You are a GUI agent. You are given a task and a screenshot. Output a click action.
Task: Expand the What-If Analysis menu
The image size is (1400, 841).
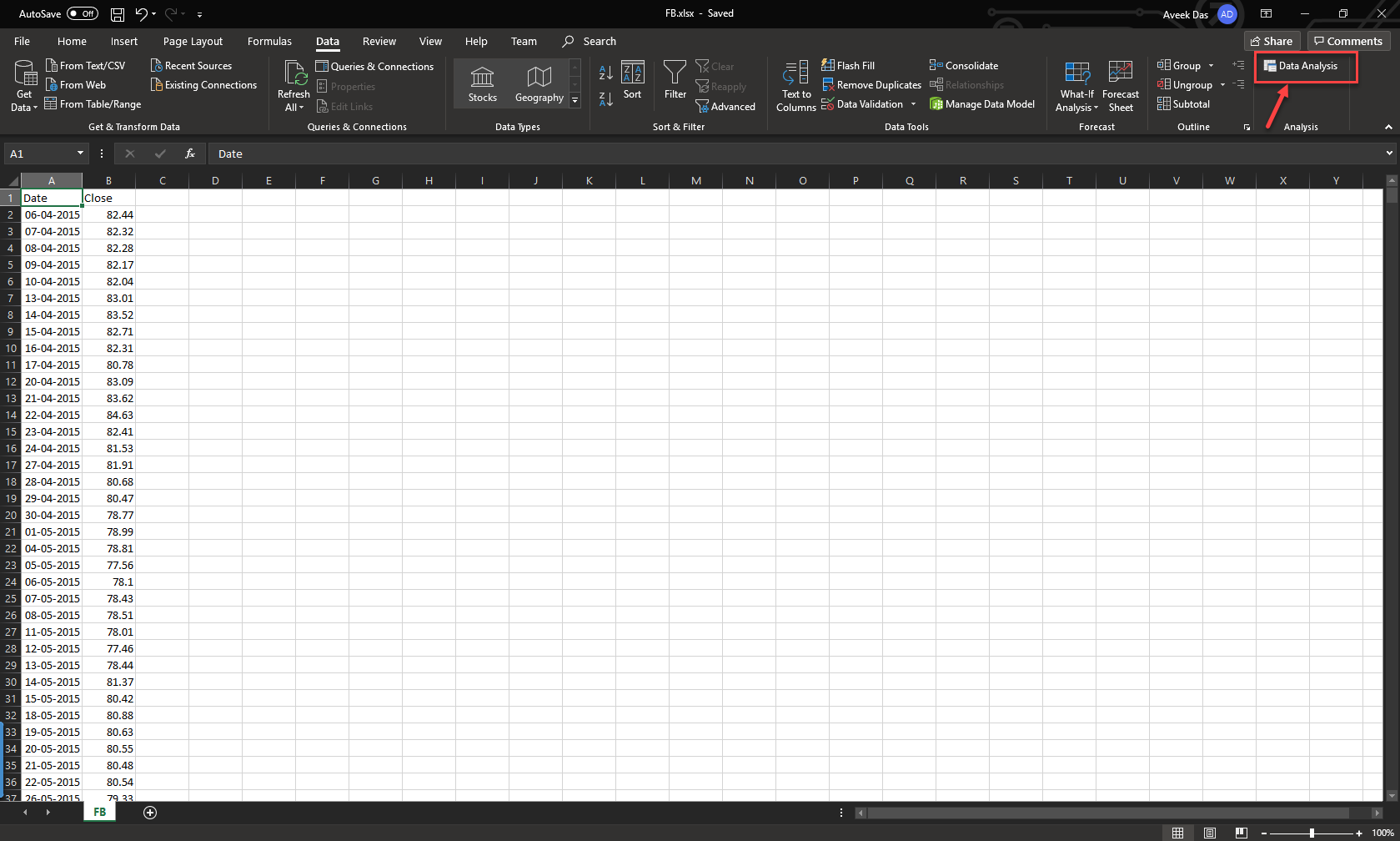tap(1076, 101)
